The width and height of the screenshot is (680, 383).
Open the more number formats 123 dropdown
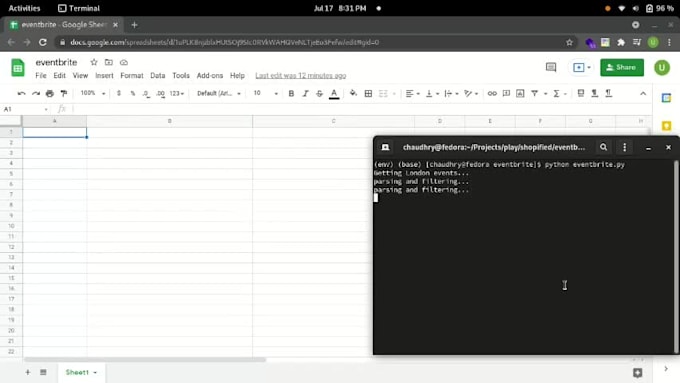pos(177,93)
